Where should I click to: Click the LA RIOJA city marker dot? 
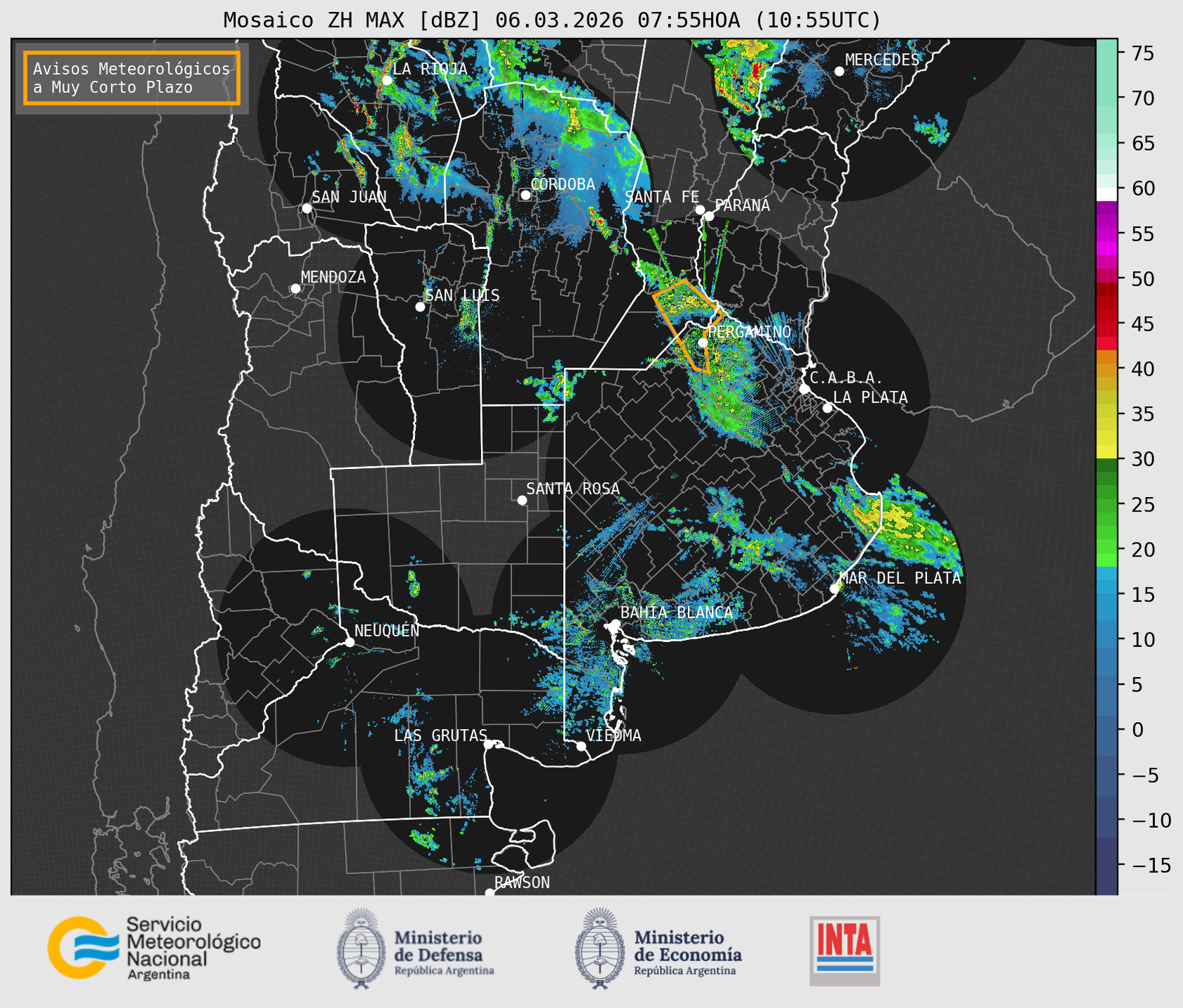point(386,81)
